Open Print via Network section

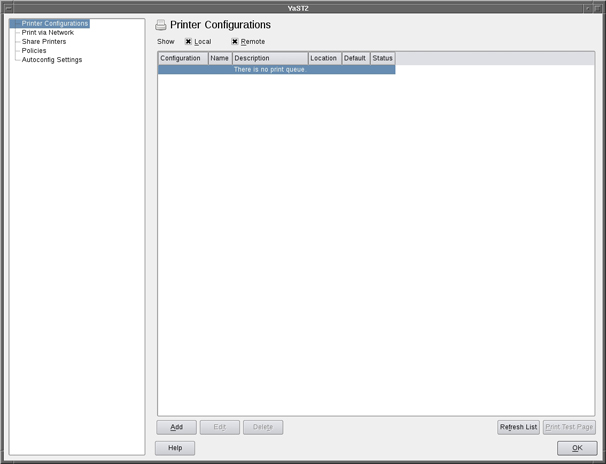(47, 32)
